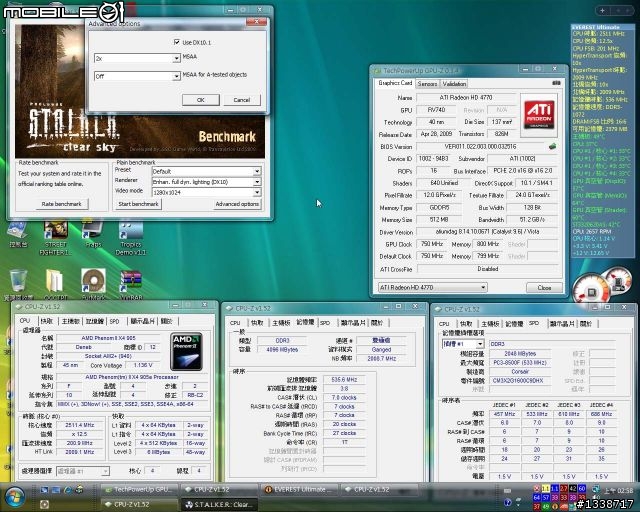Click the GPU-Z Name field ATI Radeon HD 4770
The image size is (640, 512).
pos(466,98)
